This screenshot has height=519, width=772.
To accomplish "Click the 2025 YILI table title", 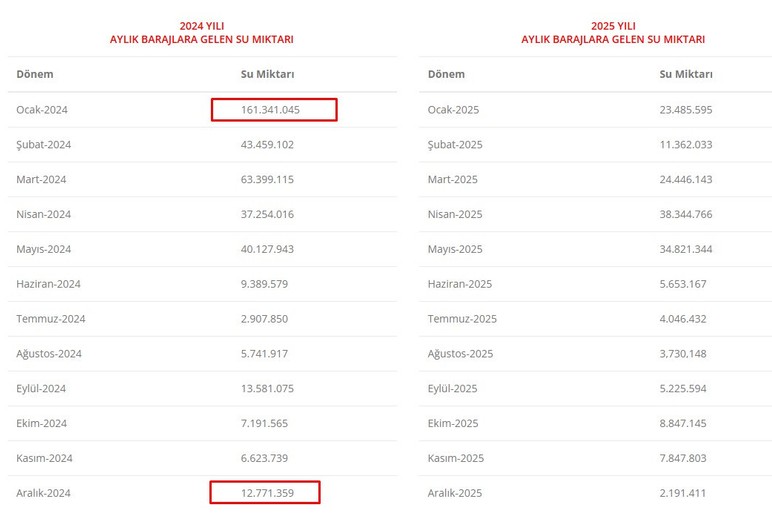I will coord(613,25).
